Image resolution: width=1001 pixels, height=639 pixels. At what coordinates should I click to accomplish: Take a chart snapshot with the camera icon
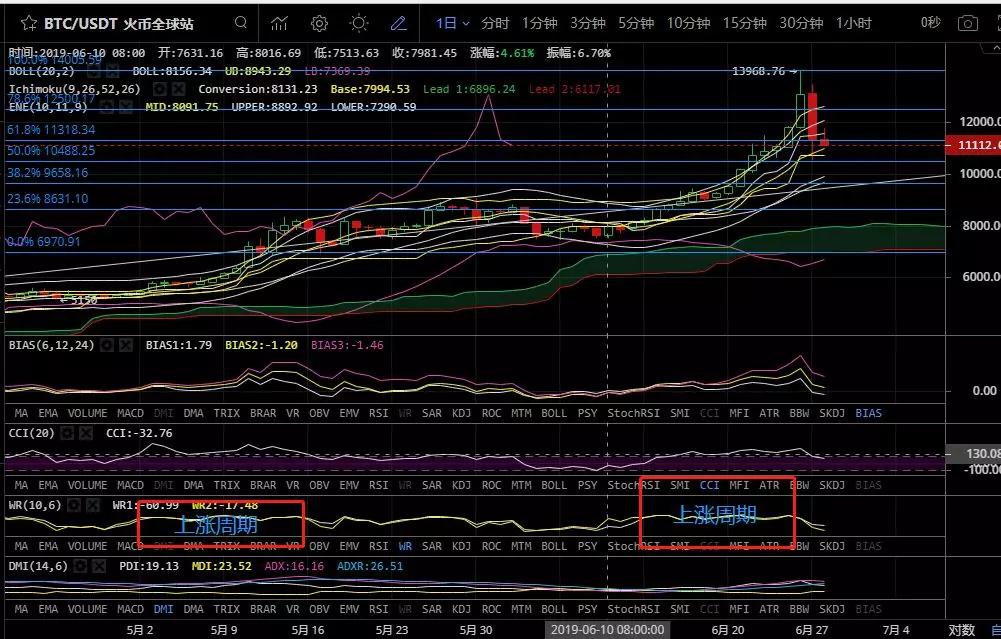[x=968, y=23]
